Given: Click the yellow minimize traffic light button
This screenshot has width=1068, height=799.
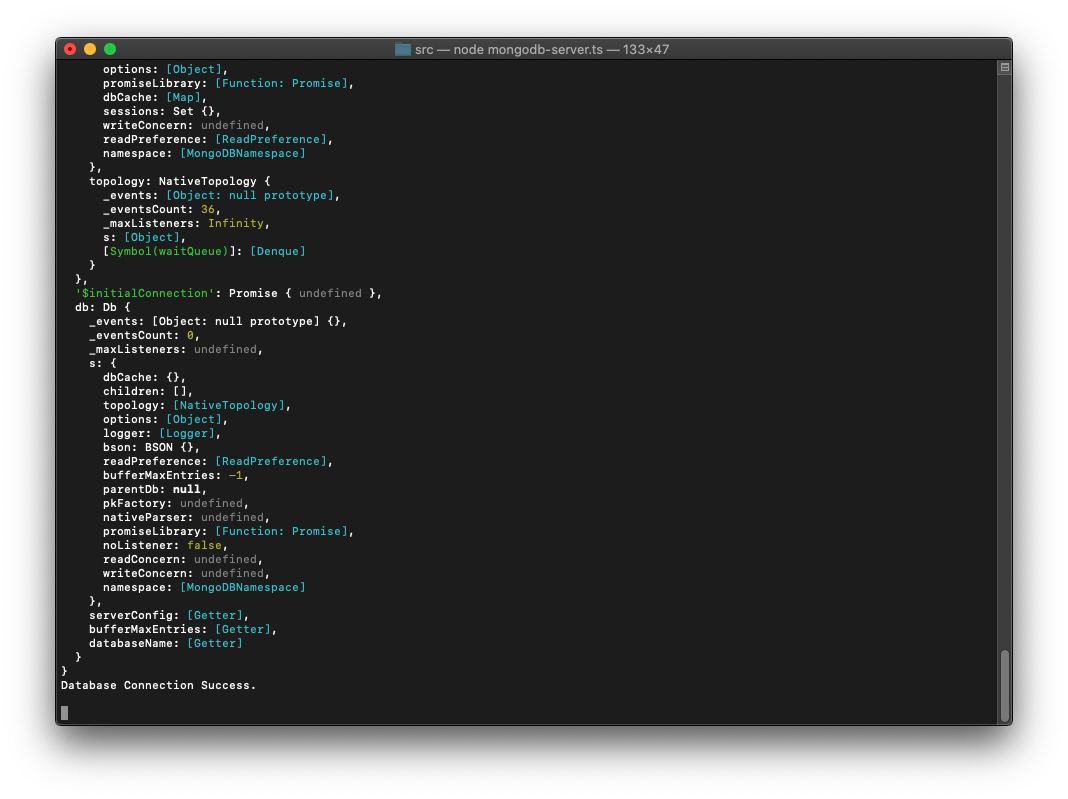Looking at the screenshot, I should (90, 48).
